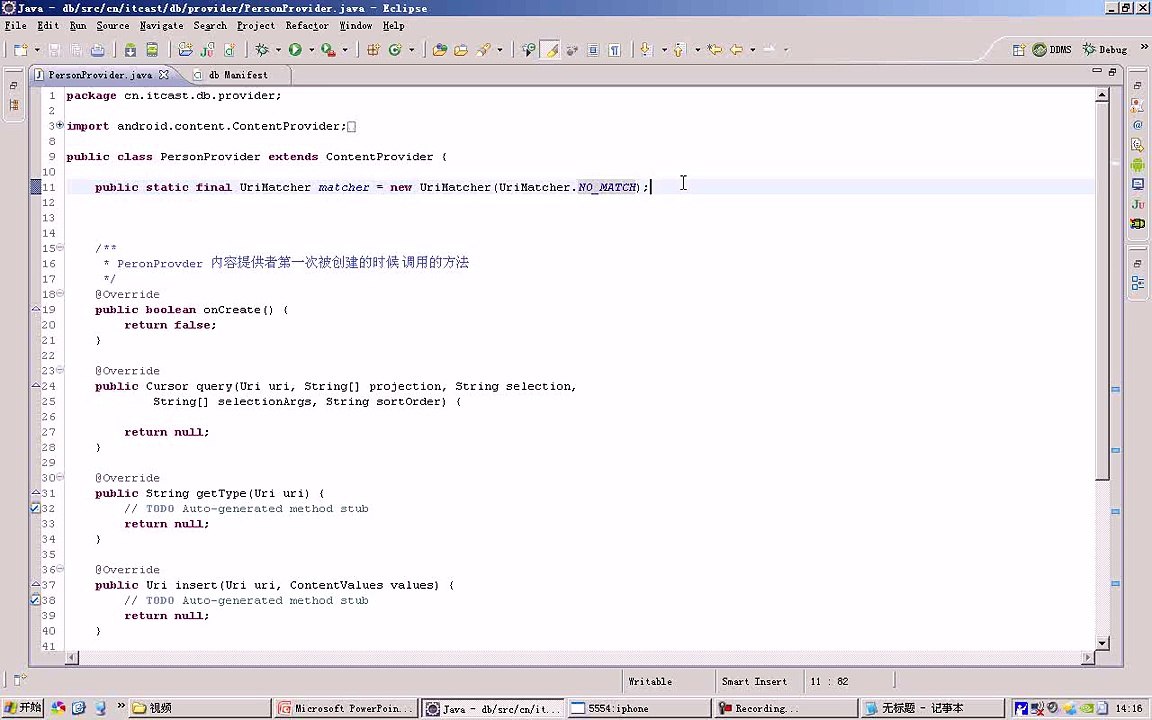Open the Search dropdown arrow
1152x720 pixels.
click(500, 50)
